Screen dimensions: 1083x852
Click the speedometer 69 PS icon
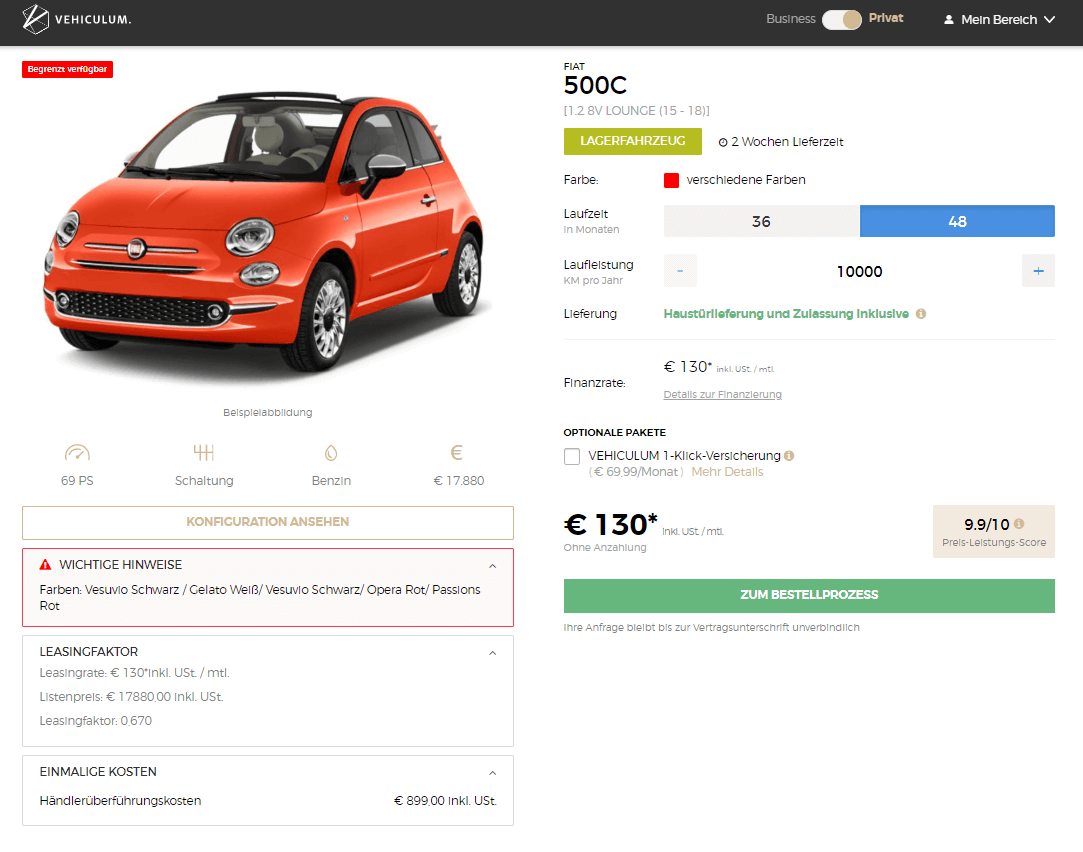pos(77,453)
